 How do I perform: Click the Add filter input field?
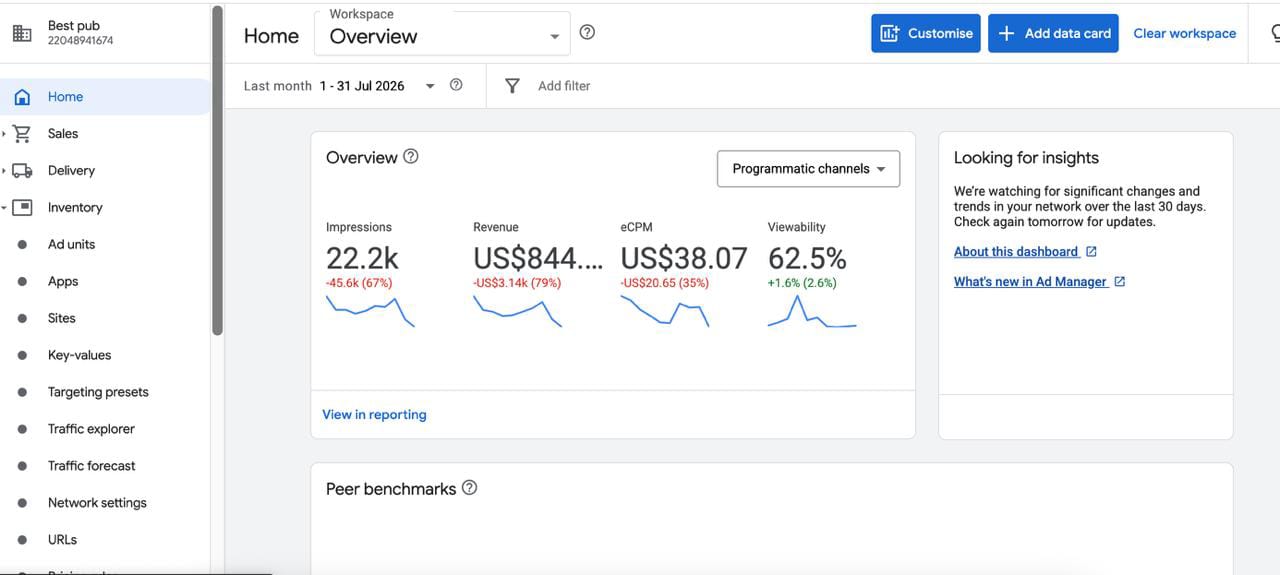(564, 86)
